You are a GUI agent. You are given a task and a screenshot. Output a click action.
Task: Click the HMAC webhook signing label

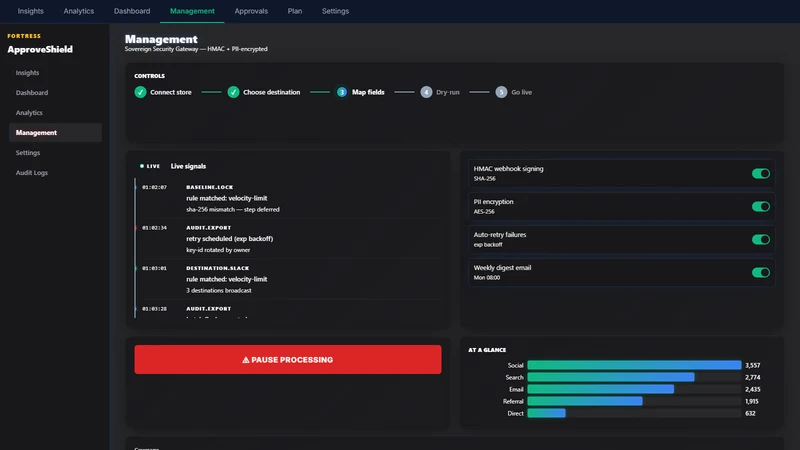[x=508, y=169]
